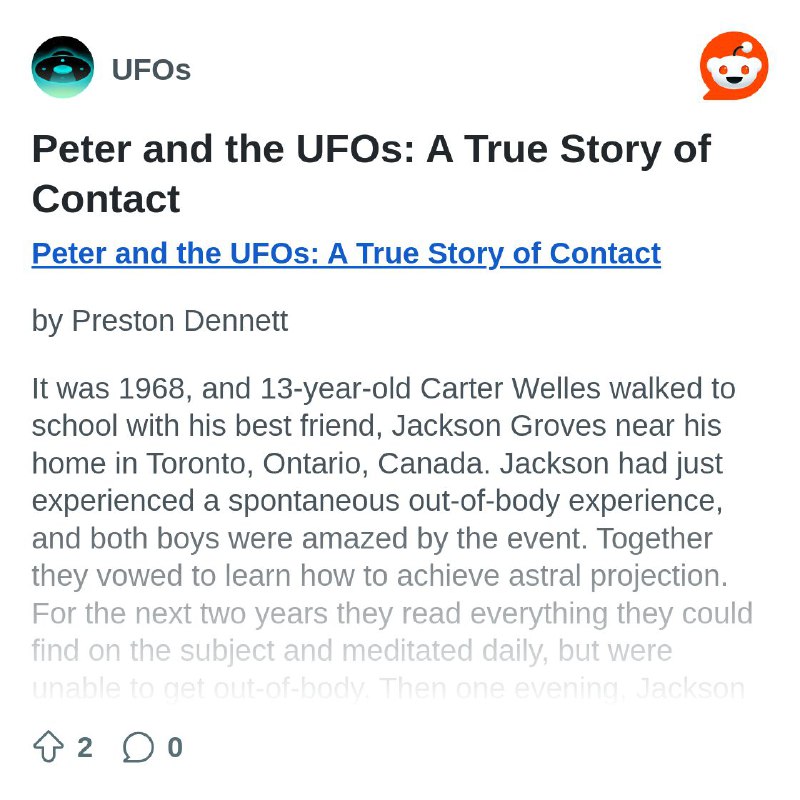Click the 'spontaneous out-of-body experience' phrase
800x800 pixels.
click(476, 501)
